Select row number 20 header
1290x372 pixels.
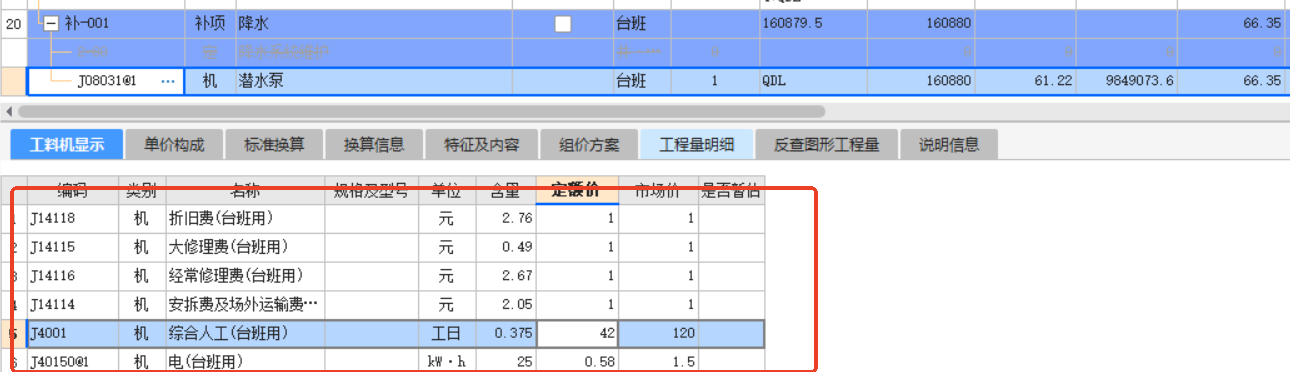tap(13, 24)
